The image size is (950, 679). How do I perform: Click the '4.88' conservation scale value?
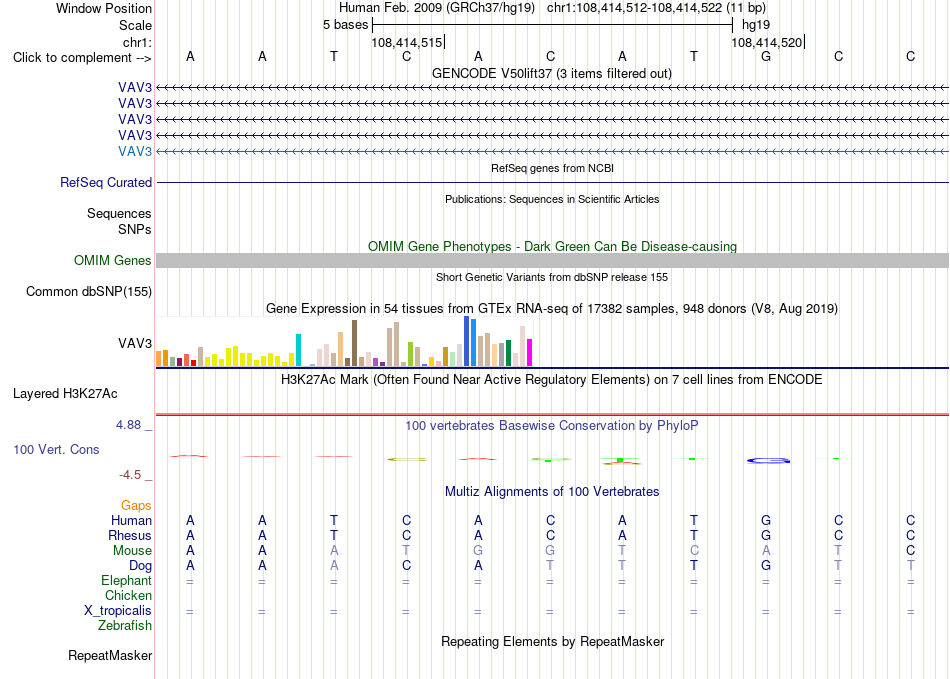coord(128,425)
